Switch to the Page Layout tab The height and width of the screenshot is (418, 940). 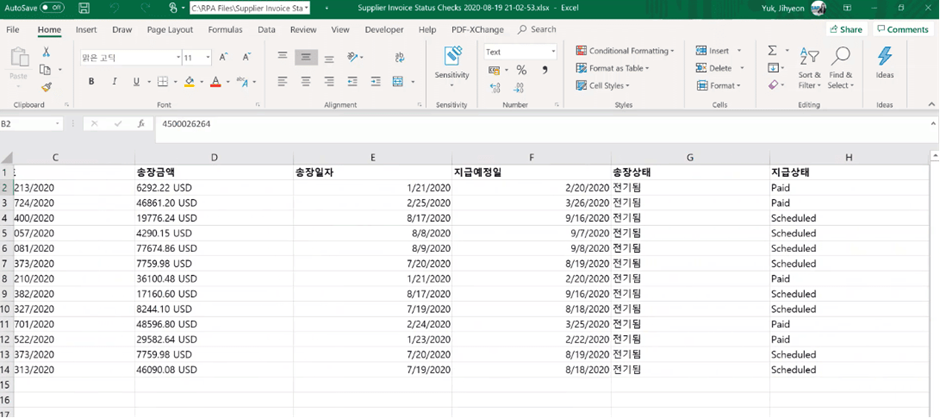[170, 29]
